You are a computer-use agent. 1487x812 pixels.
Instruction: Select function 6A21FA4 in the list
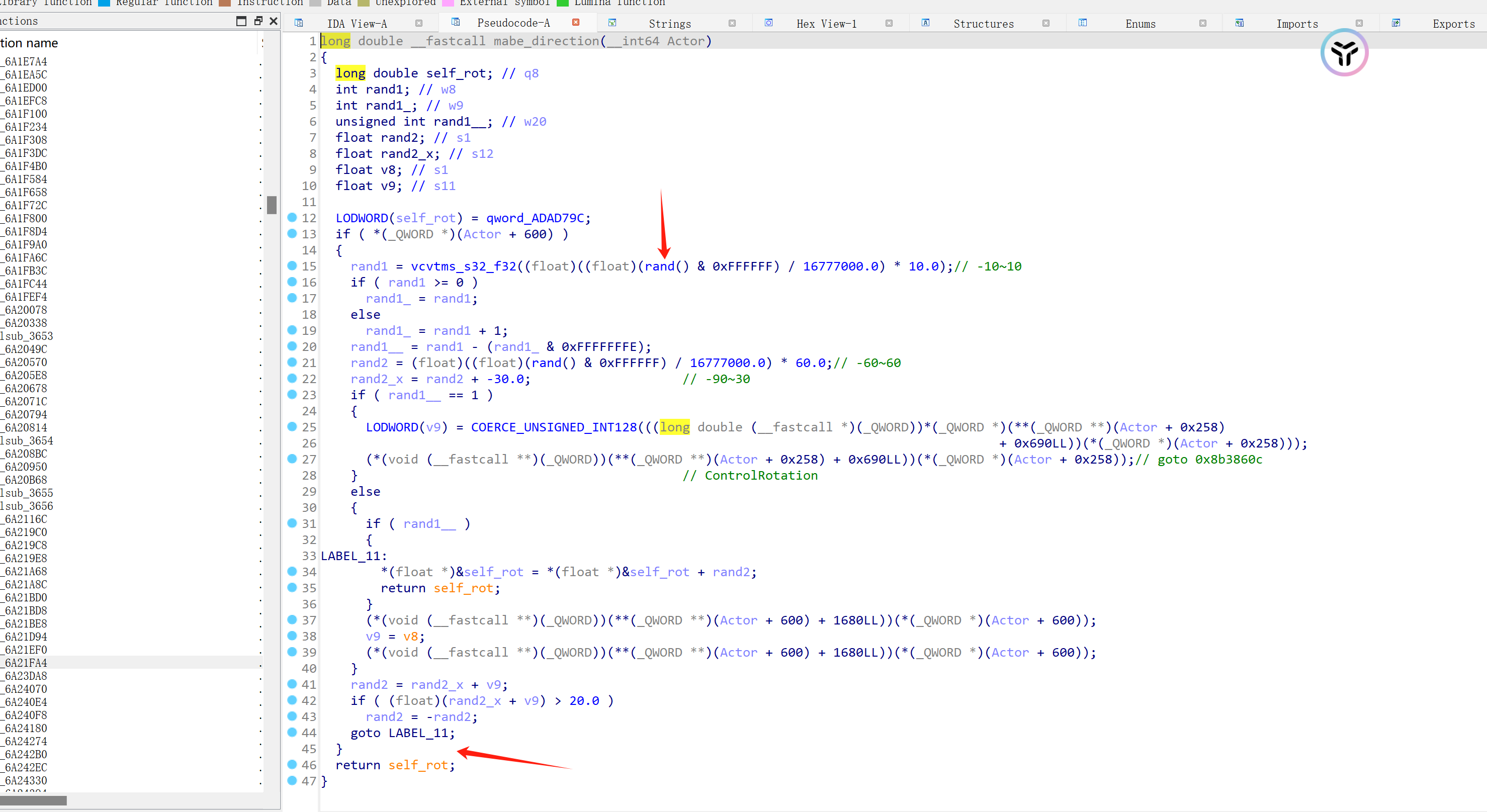[26, 663]
